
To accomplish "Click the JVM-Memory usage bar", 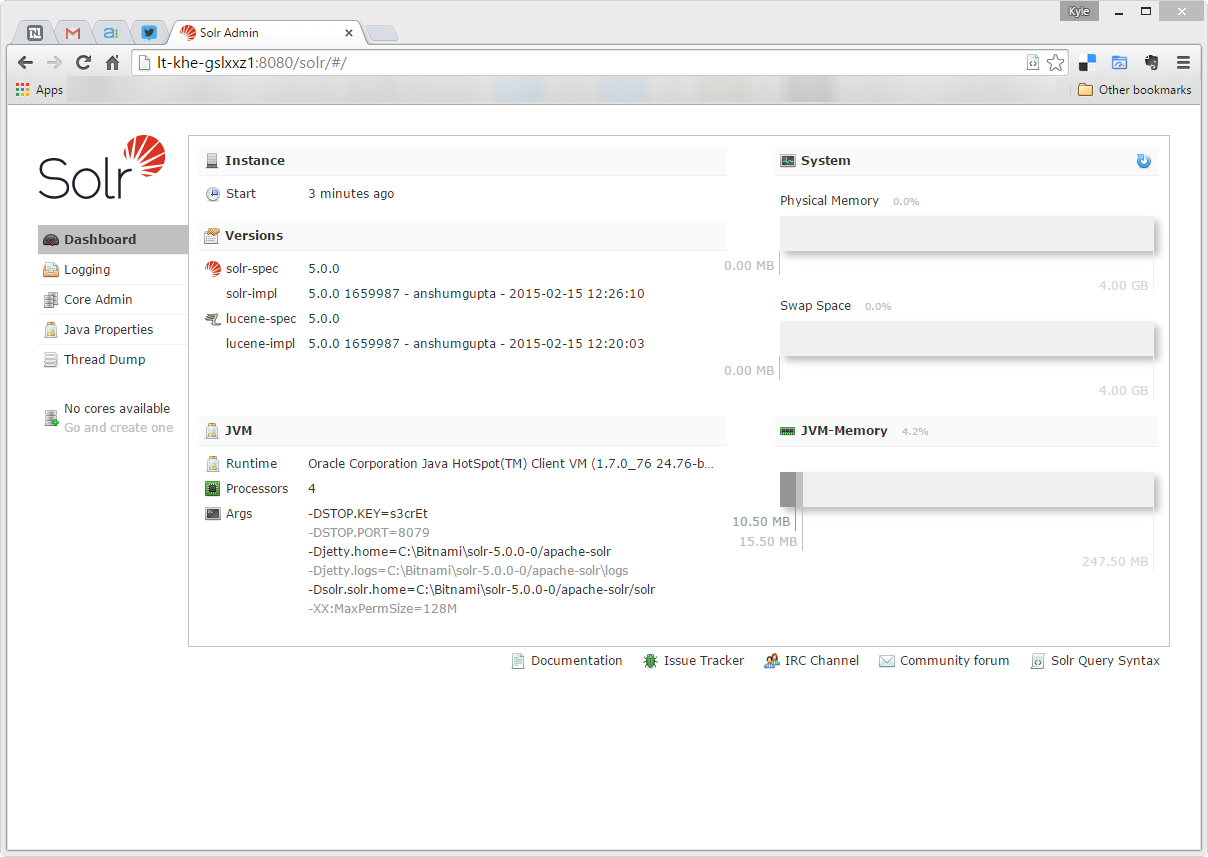I will (x=967, y=490).
